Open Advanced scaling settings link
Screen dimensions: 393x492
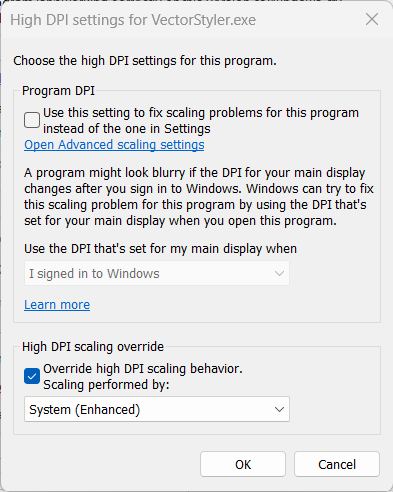coord(114,145)
